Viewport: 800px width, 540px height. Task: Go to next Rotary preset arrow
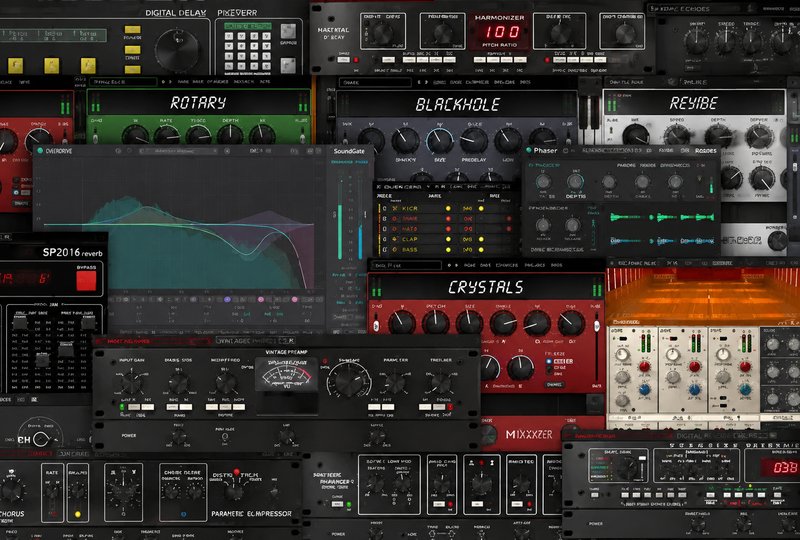(170, 82)
